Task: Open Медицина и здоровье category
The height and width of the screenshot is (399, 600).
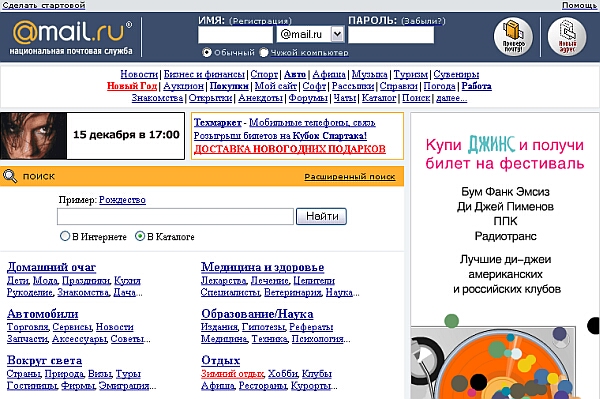Action: [x=262, y=267]
